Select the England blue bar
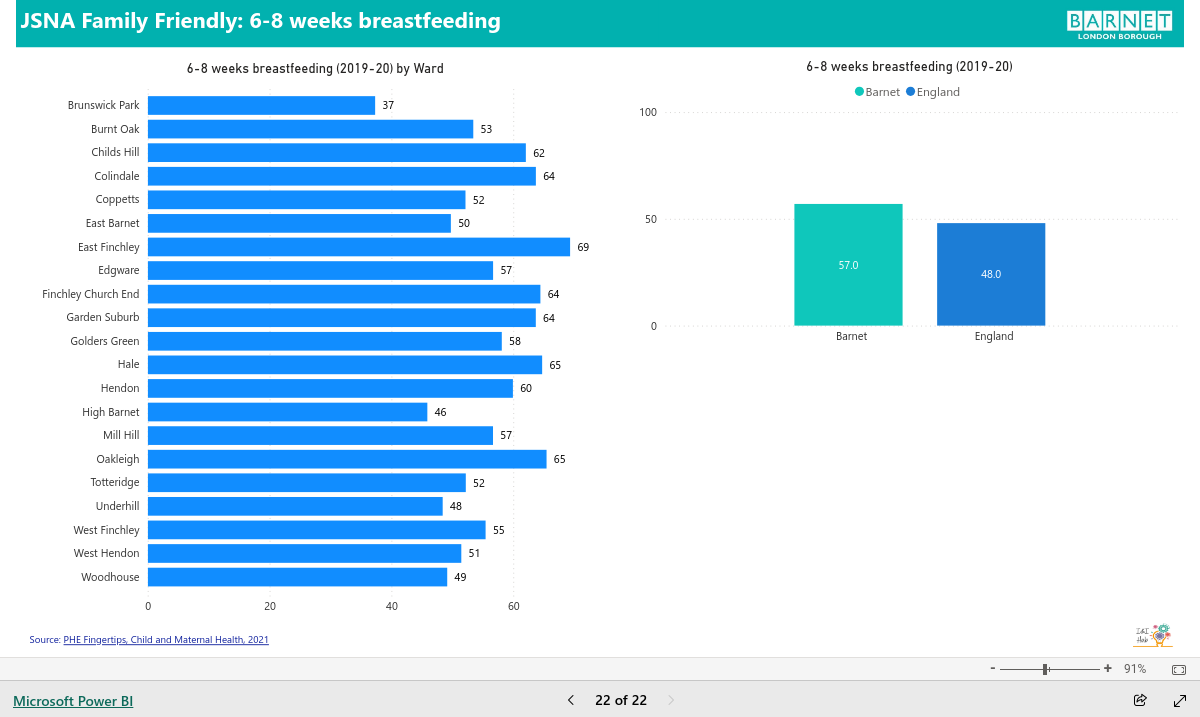The height and width of the screenshot is (717, 1200). (991, 274)
